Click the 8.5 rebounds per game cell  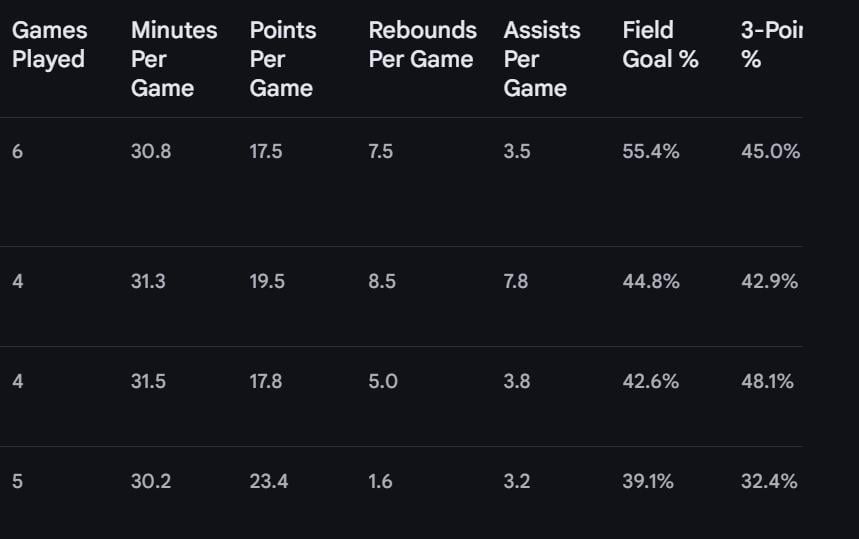pyautogui.click(x=382, y=282)
